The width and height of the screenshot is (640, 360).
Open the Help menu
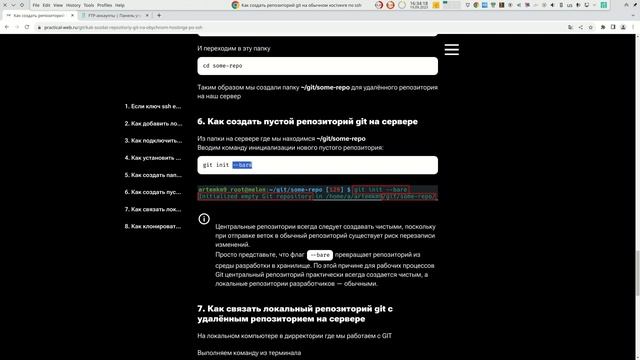tap(120, 5)
